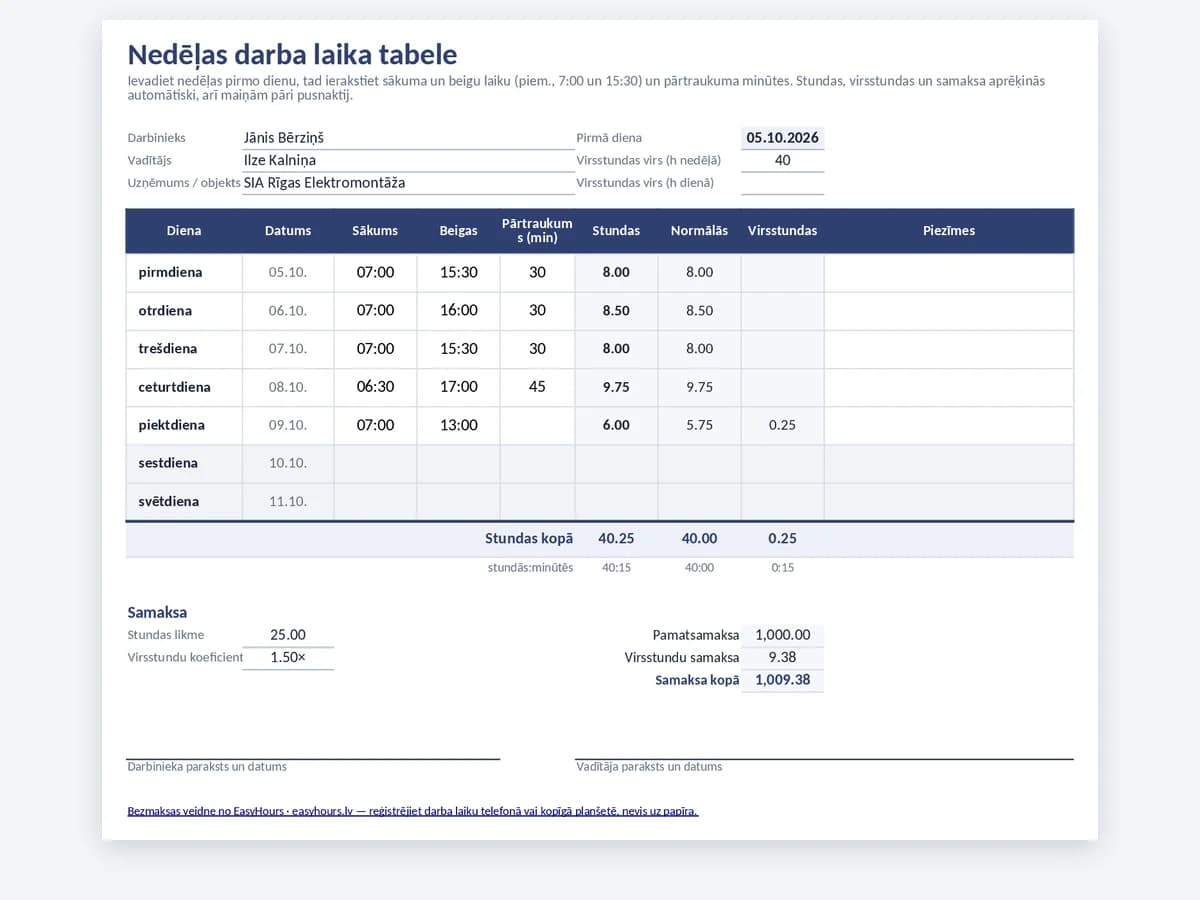Select the hourly rate value 25.00
The width and height of the screenshot is (1200, 900).
(x=288, y=634)
